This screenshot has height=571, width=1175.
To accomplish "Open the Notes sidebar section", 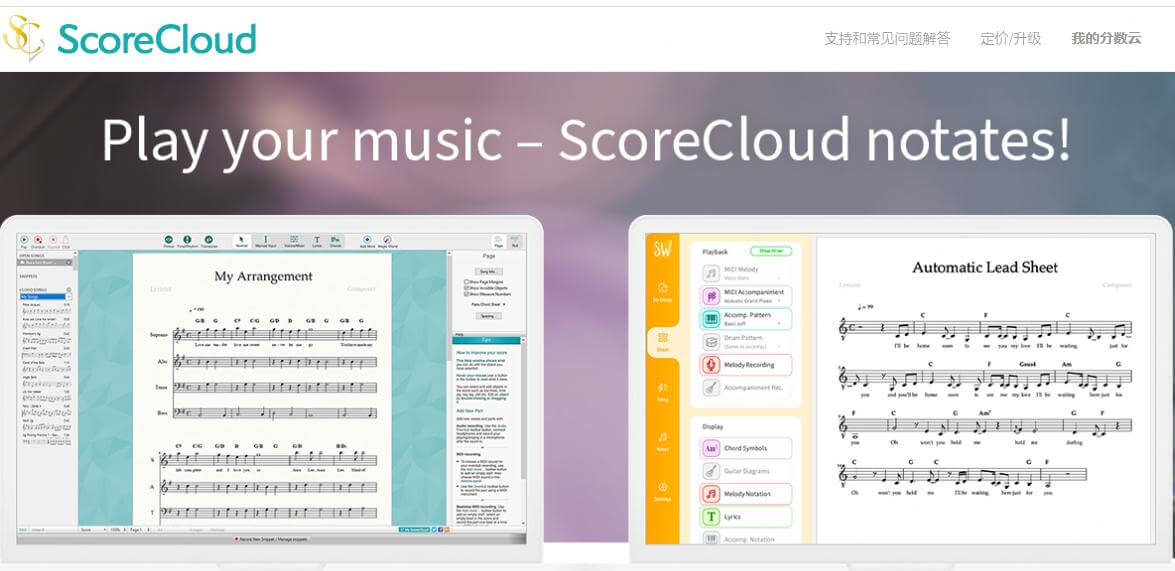I will 662,441.
